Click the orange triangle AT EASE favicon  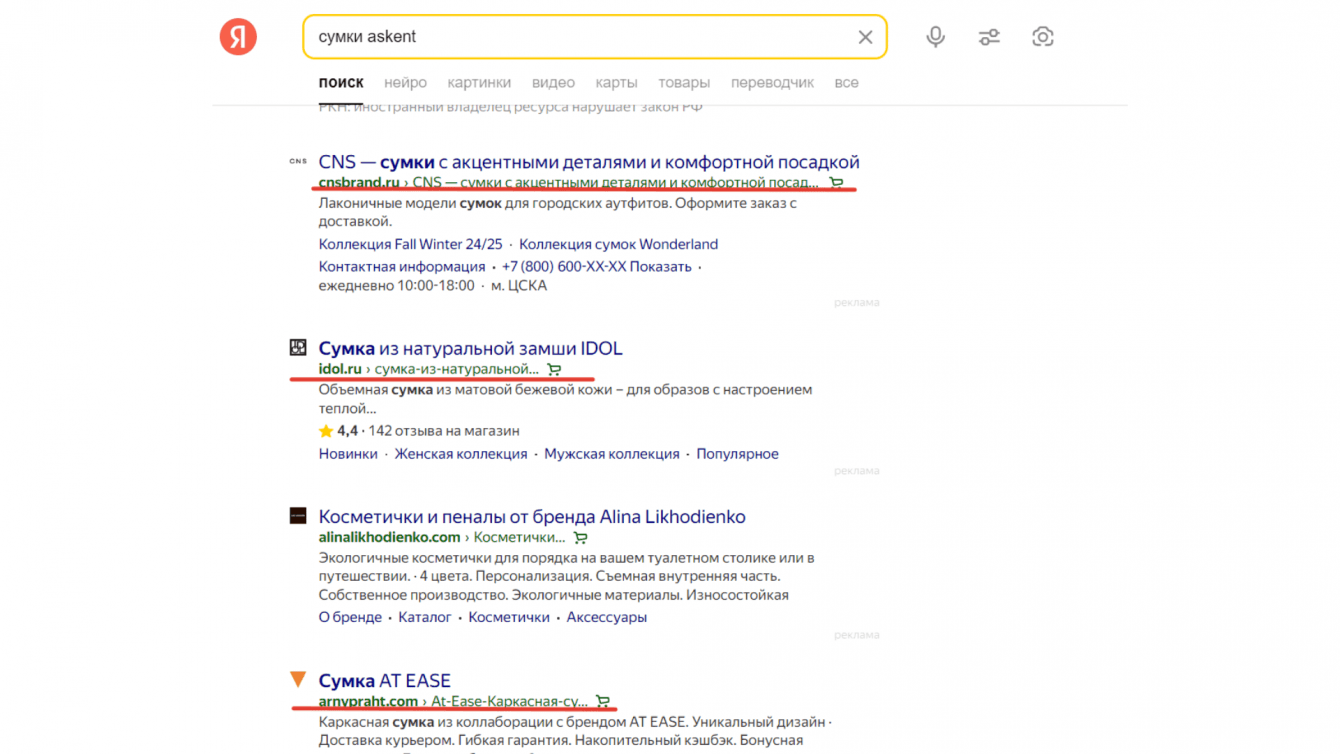298,679
